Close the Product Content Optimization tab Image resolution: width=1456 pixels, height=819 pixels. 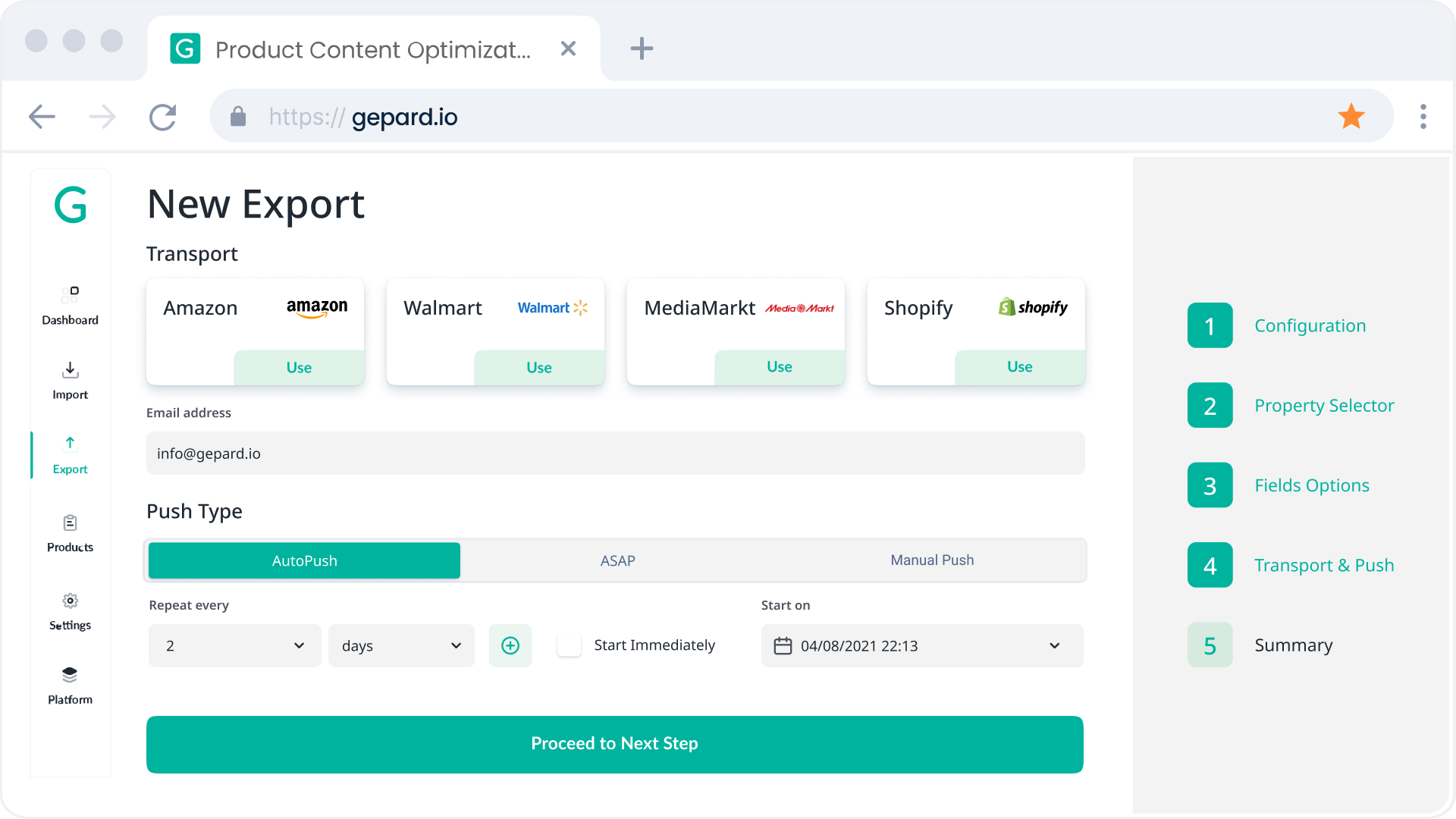tap(568, 49)
